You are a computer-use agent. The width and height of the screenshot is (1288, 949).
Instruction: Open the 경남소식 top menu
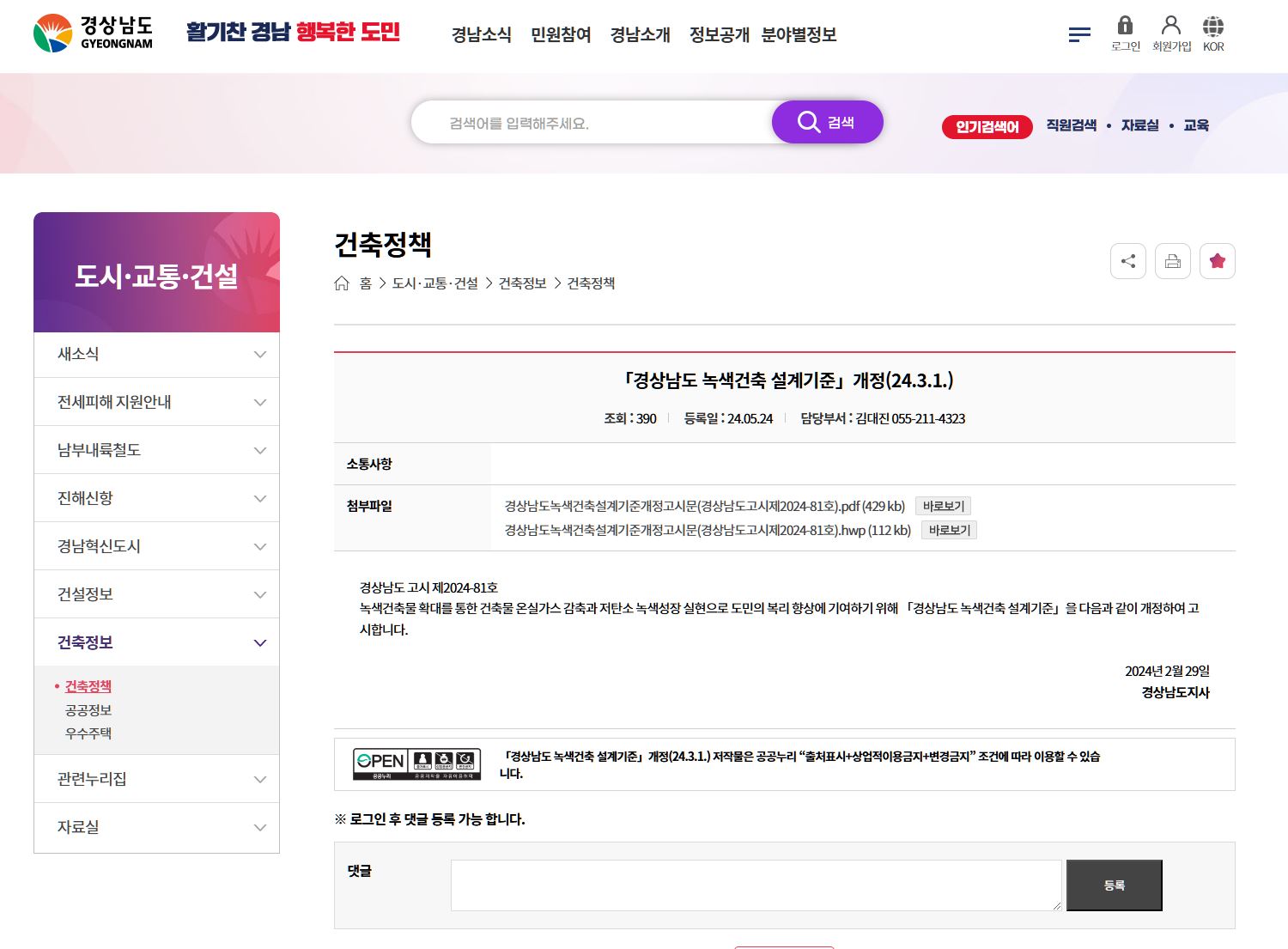pyautogui.click(x=481, y=35)
